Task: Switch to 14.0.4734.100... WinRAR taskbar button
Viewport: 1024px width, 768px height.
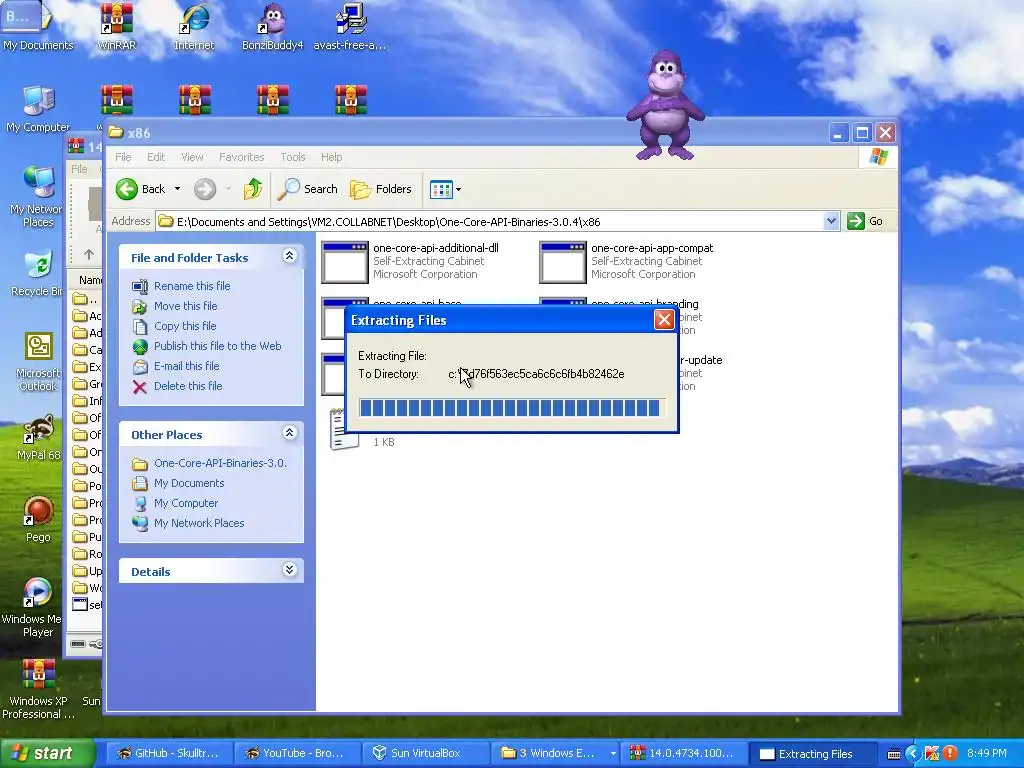Action: [684, 754]
